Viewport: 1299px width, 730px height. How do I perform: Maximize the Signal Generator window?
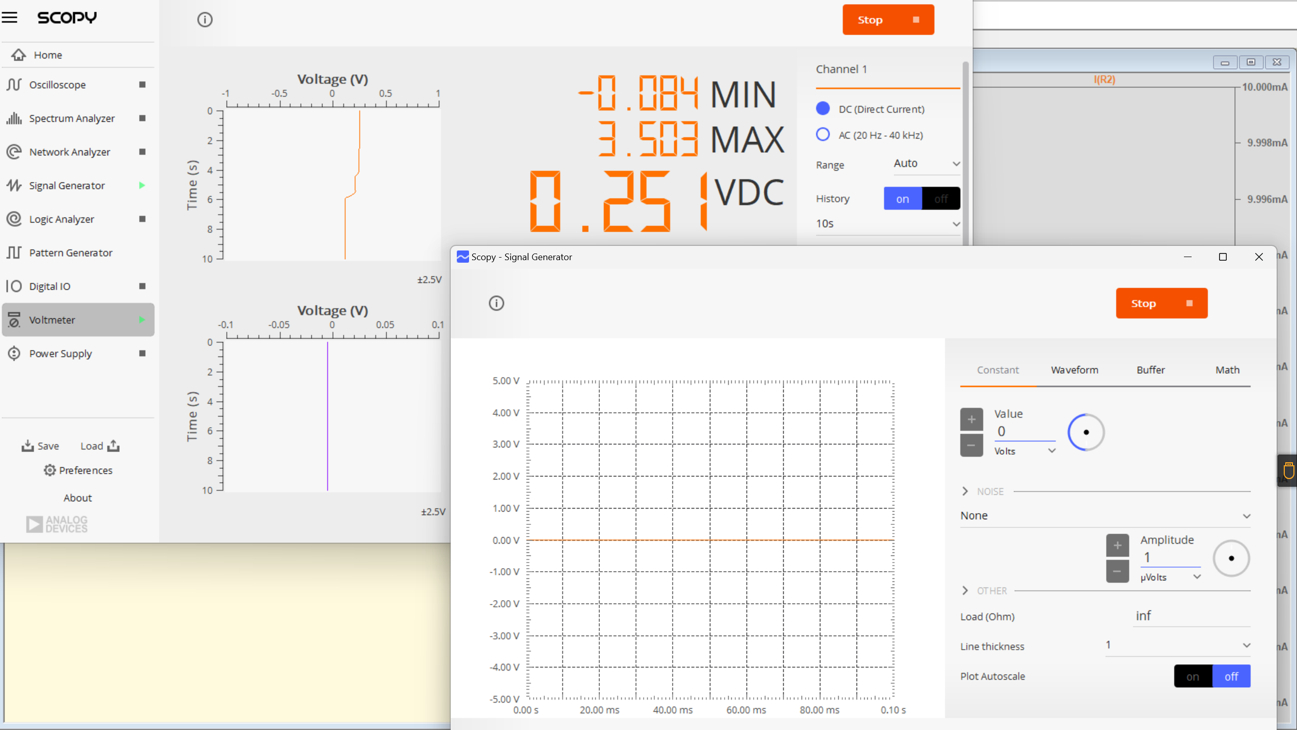1222,257
